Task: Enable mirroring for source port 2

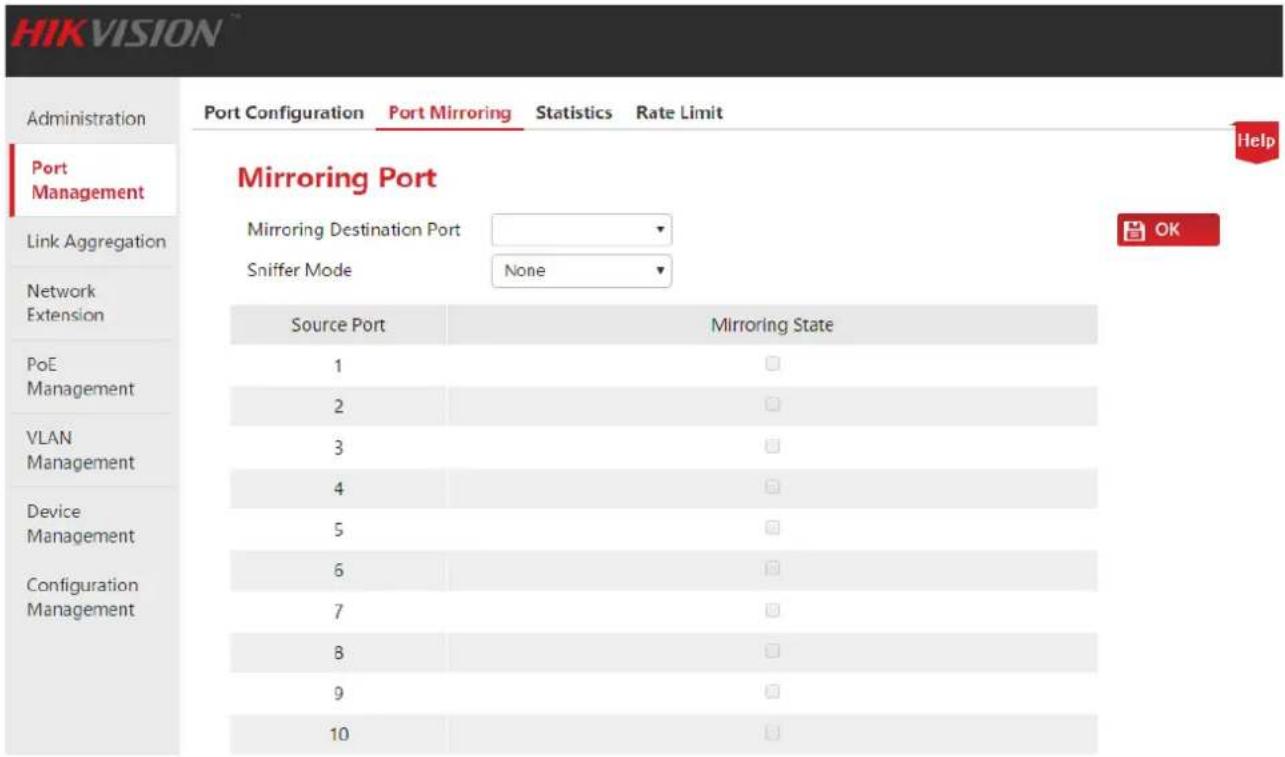Action: [x=772, y=405]
